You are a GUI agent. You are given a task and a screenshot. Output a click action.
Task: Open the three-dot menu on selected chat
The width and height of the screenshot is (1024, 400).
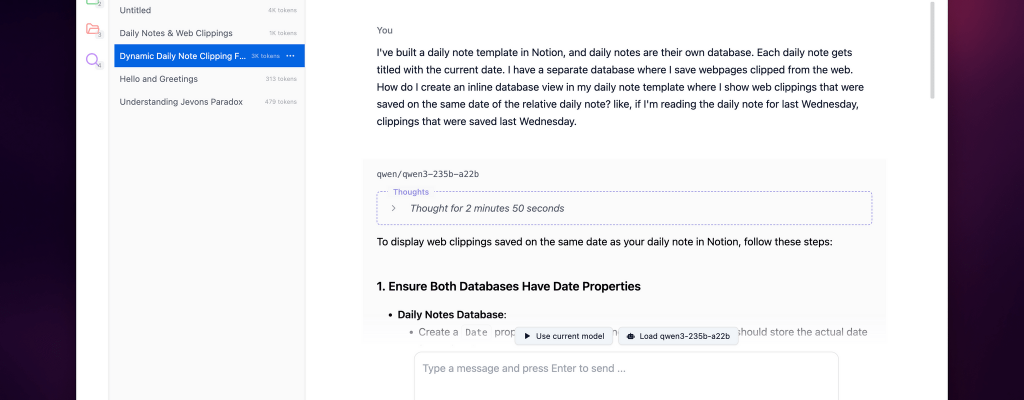coord(290,56)
